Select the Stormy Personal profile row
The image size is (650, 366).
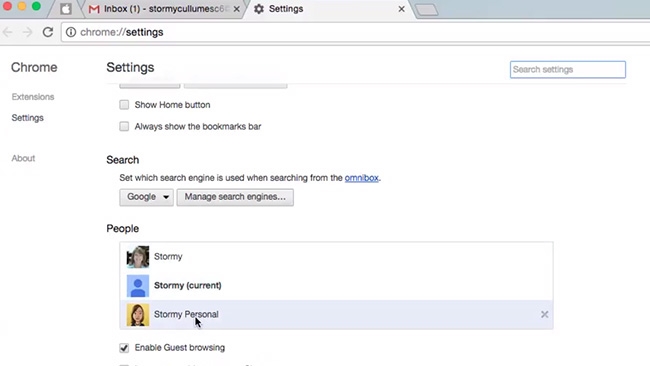pos(336,315)
